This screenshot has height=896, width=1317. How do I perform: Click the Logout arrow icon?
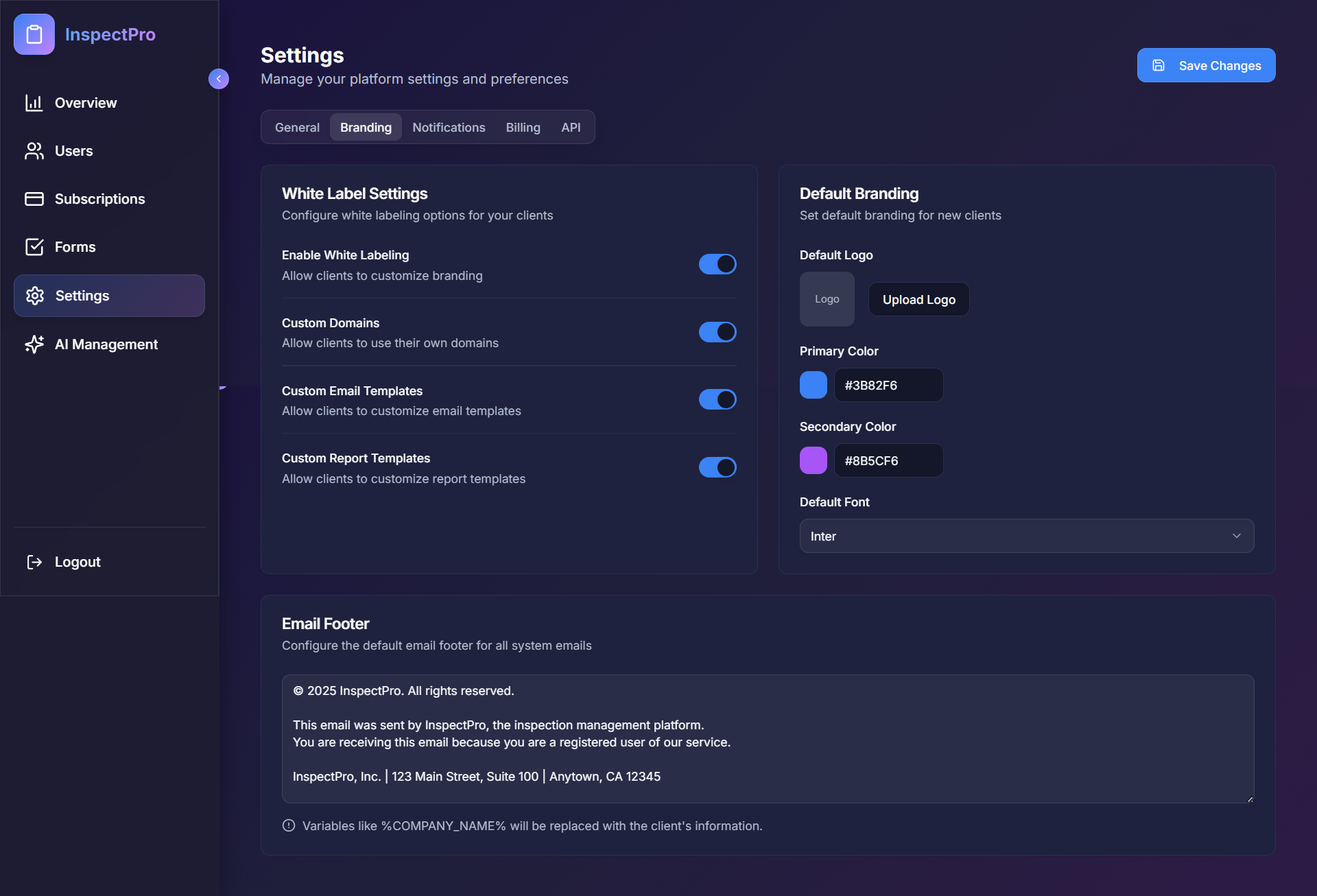click(34, 562)
